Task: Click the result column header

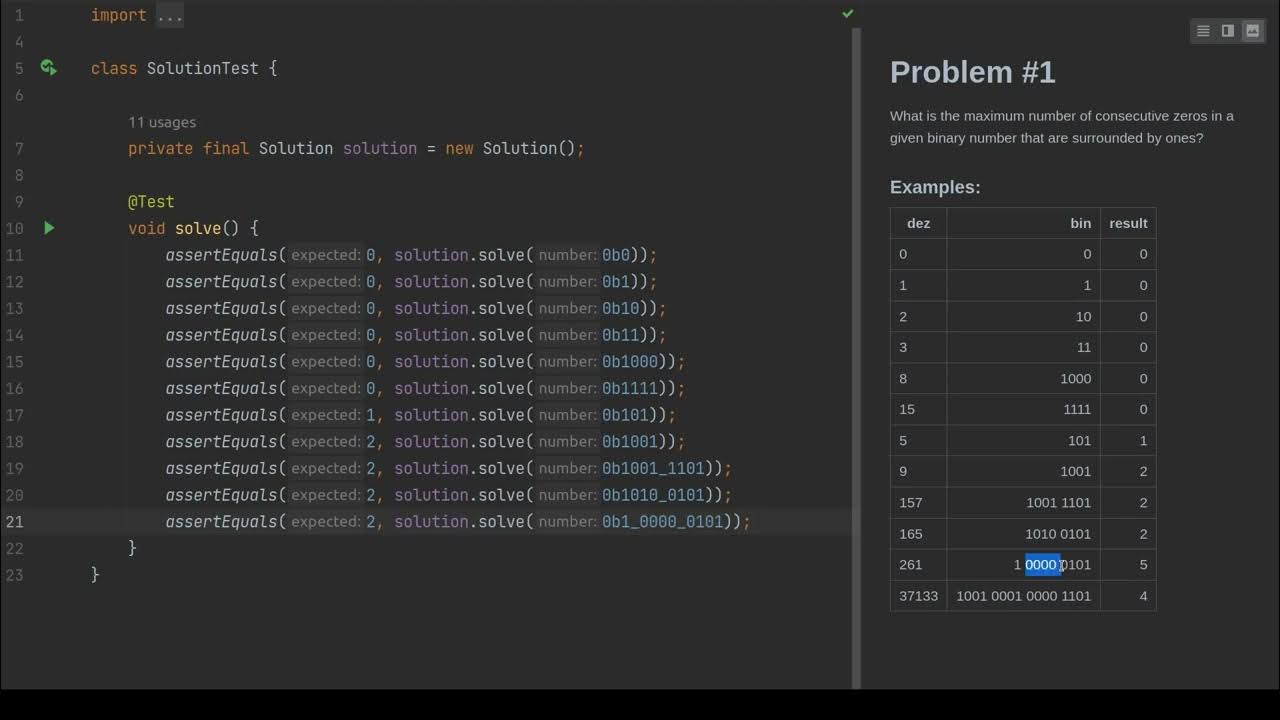Action: [x=1128, y=223]
